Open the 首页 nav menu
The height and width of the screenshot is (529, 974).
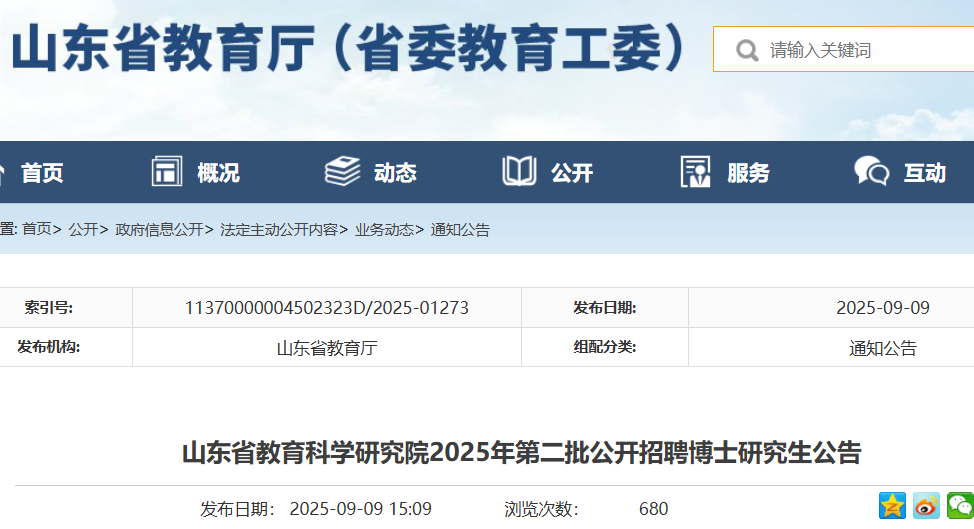[42, 173]
